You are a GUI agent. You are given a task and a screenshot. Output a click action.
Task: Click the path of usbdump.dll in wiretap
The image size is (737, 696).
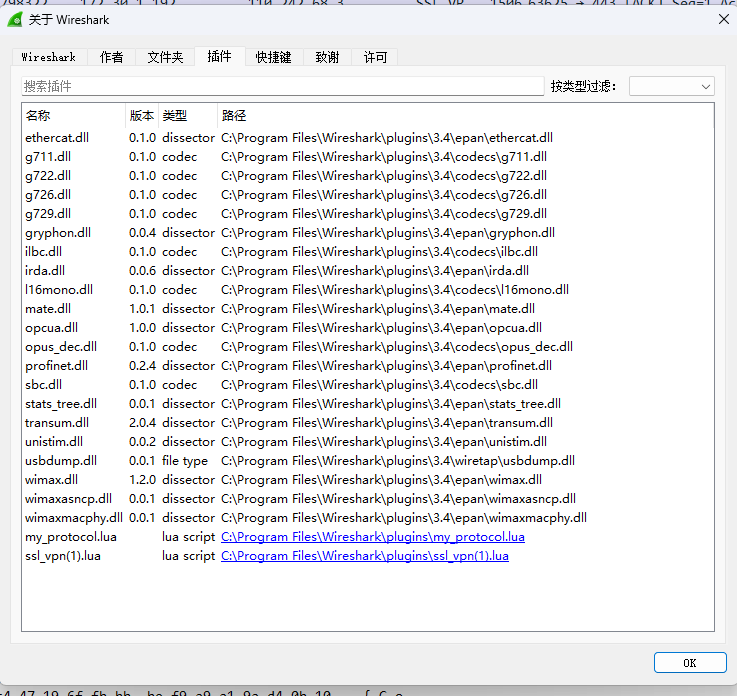(x=398, y=461)
